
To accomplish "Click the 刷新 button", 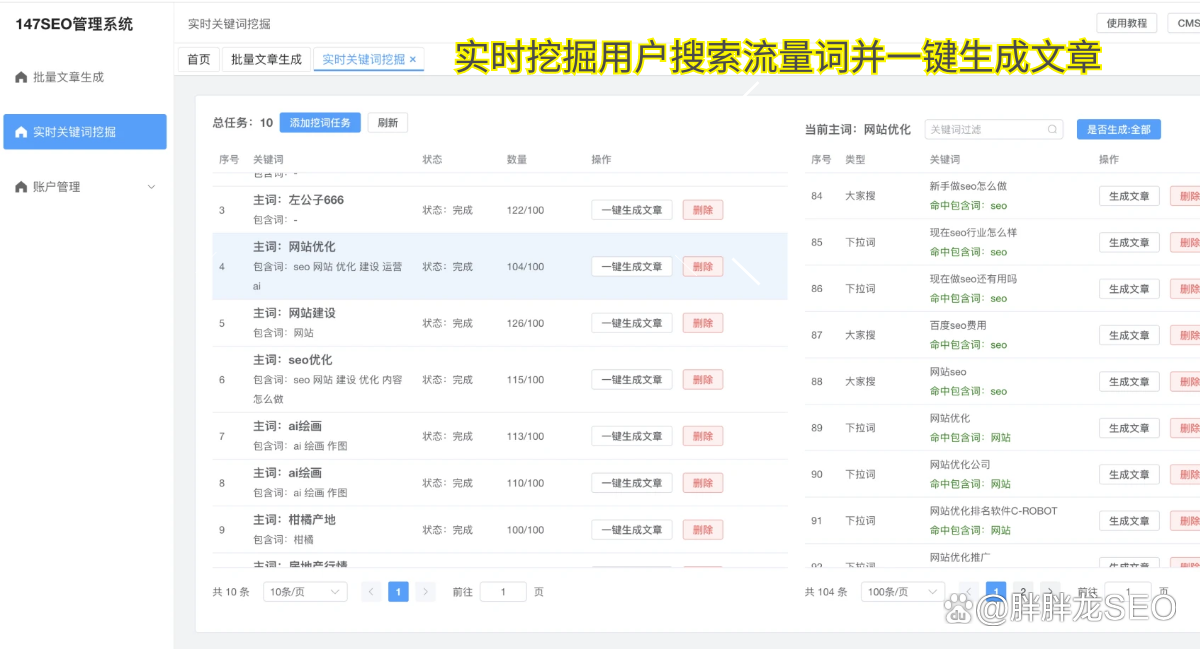I will pyautogui.click(x=388, y=123).
